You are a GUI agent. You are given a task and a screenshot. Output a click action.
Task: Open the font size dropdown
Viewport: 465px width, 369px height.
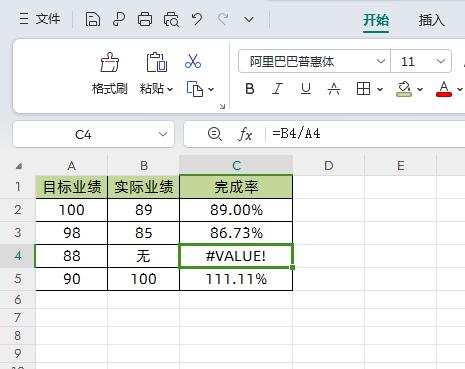pos(441,61)
